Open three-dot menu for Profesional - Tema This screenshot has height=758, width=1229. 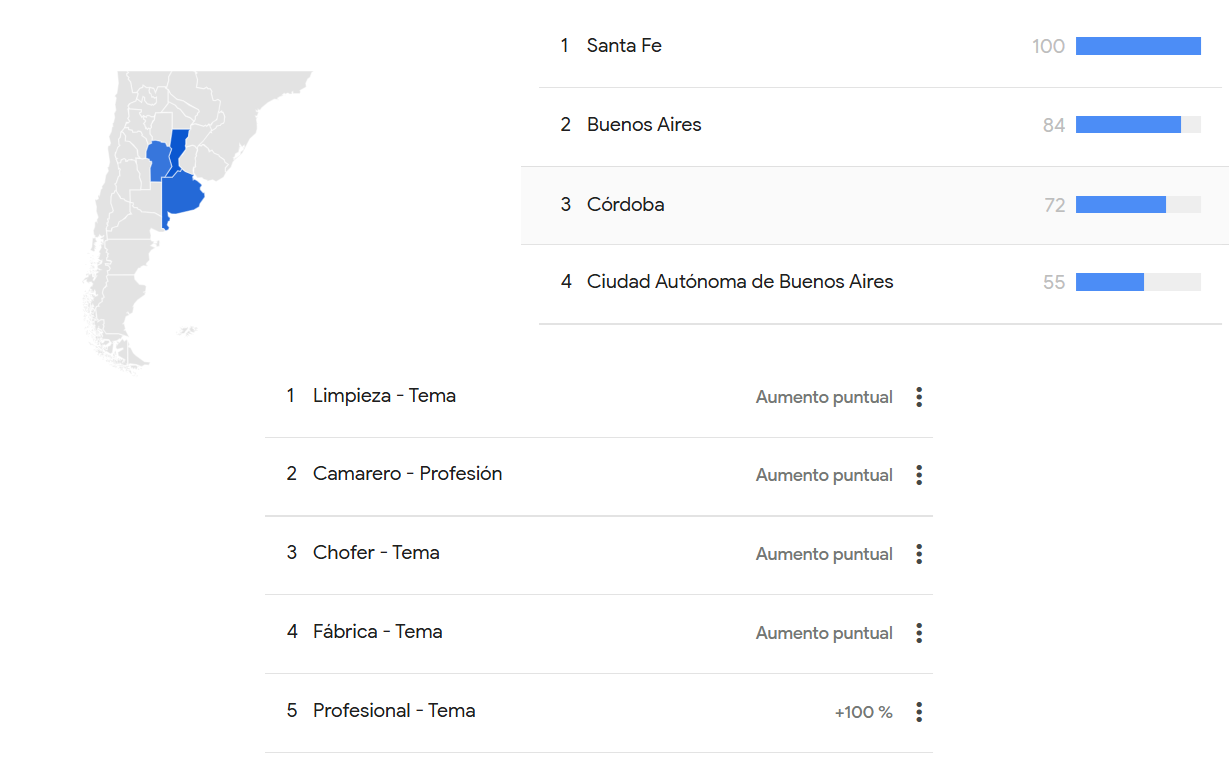919,712
